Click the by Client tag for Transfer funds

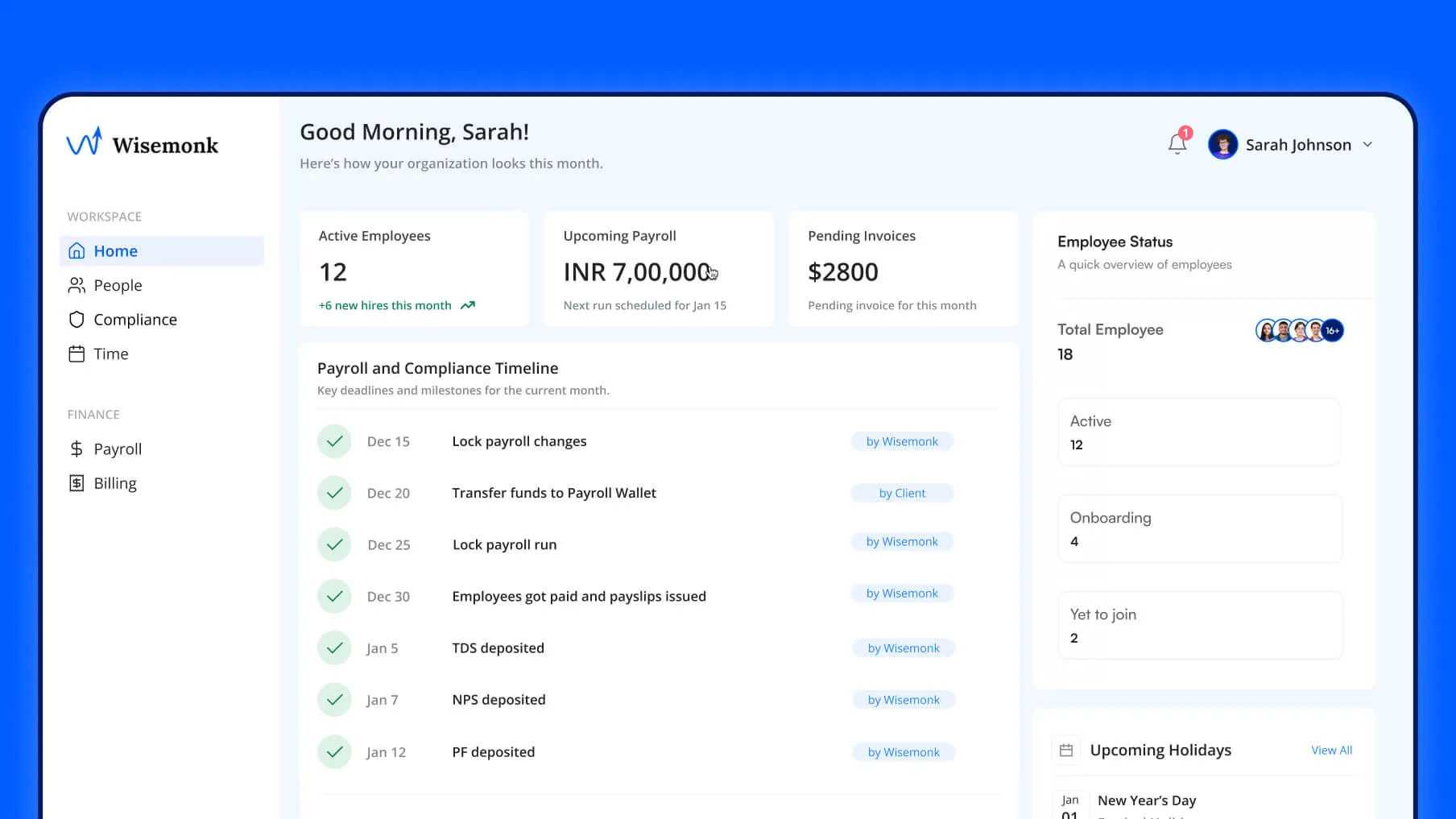pos(902,493)
